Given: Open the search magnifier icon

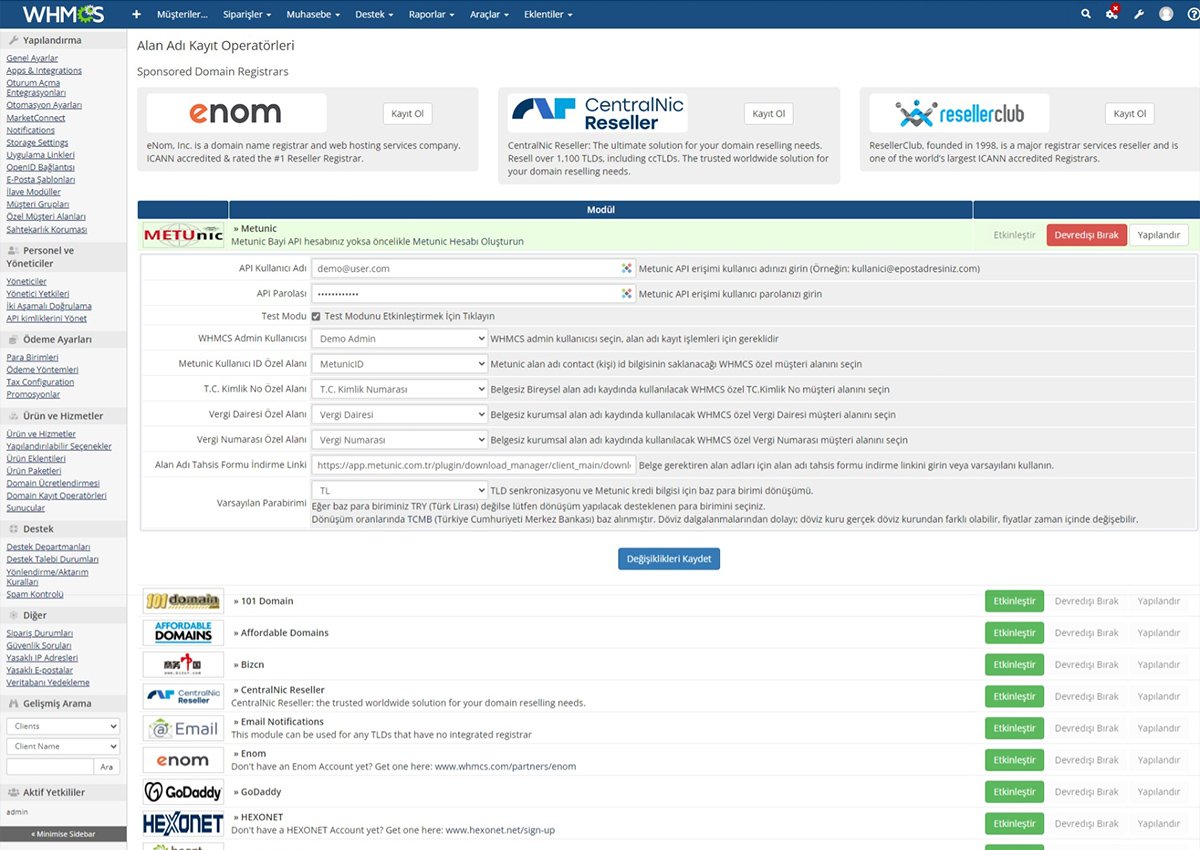Looking at the screenshot, I should pyautogui.click(x=1086, y=14).
